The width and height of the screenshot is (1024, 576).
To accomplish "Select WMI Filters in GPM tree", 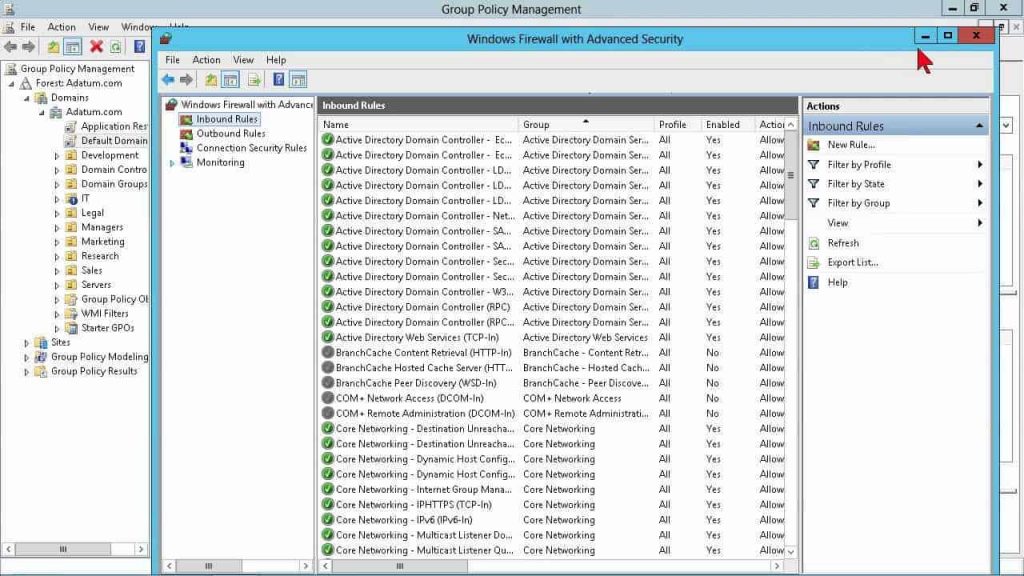I will (x=104, y=313).
